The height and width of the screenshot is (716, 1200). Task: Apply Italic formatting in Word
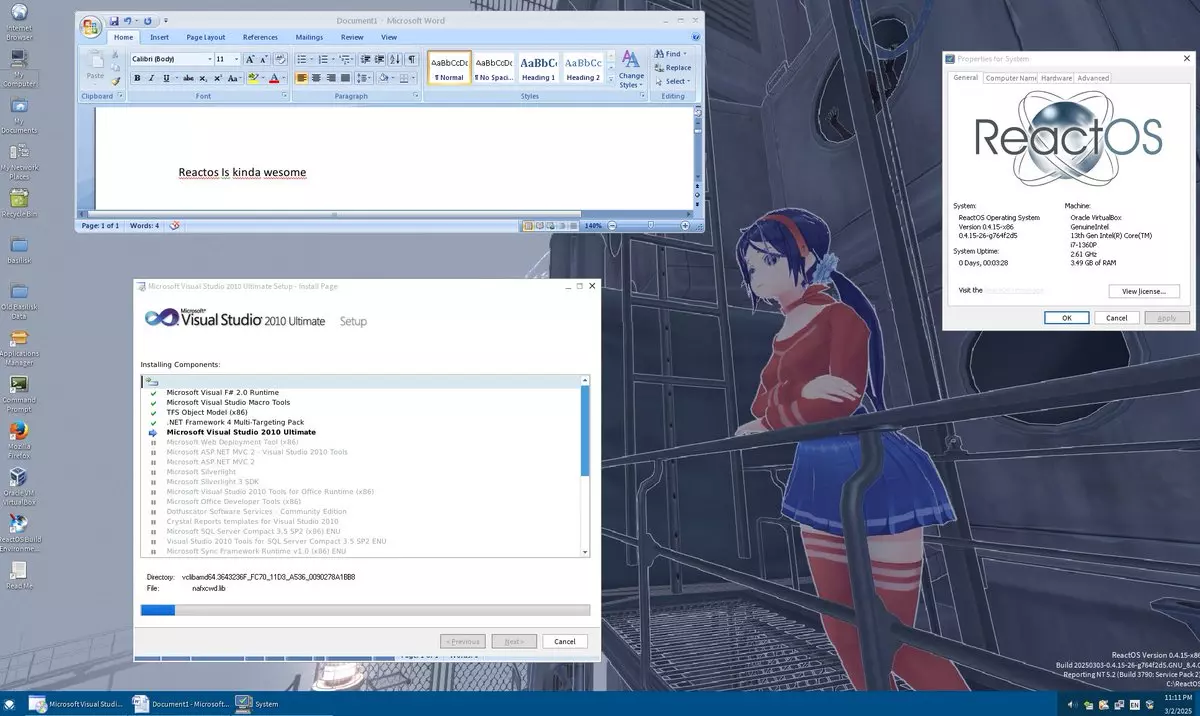coord(151,78)
